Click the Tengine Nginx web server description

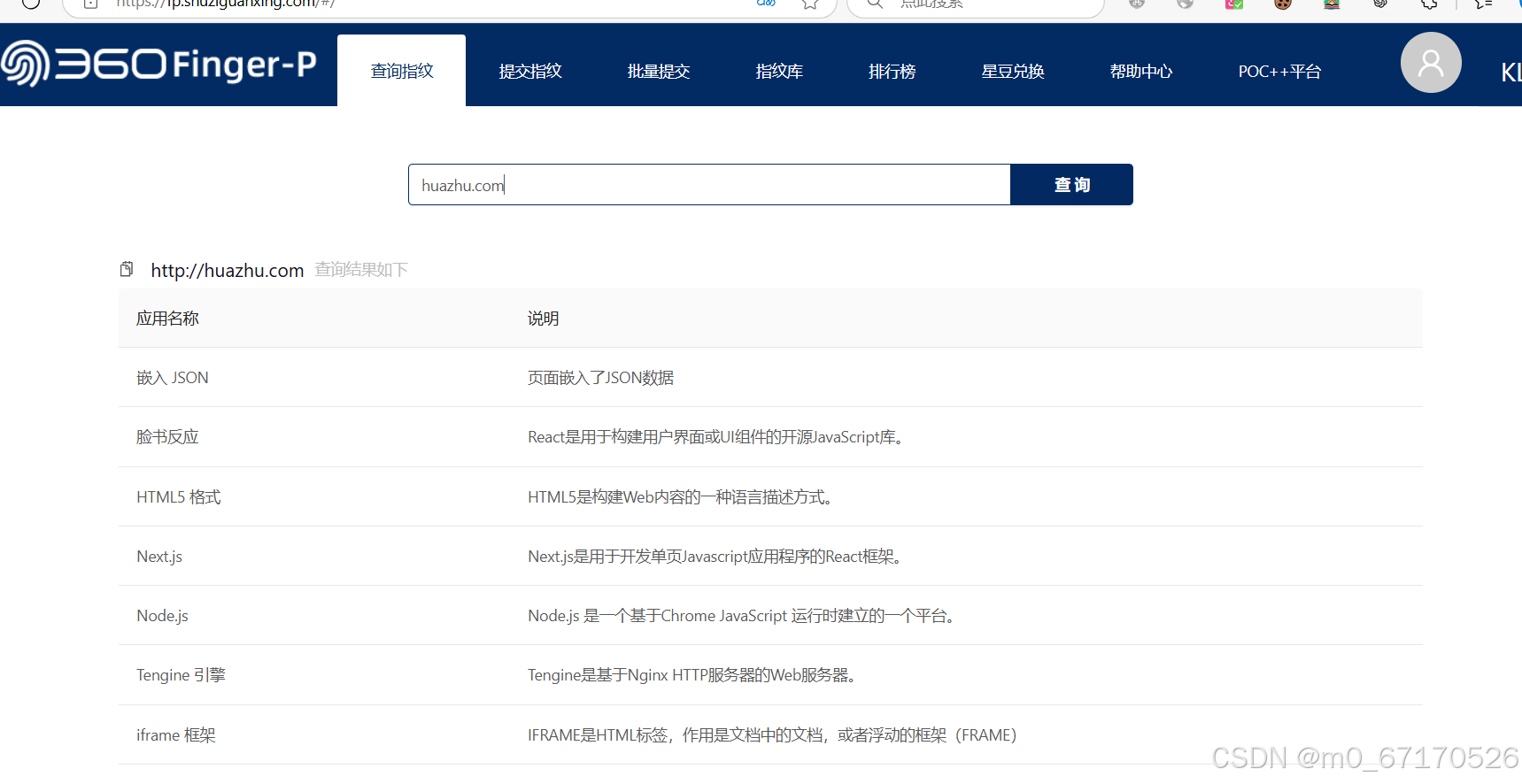[x=693, y=675]
